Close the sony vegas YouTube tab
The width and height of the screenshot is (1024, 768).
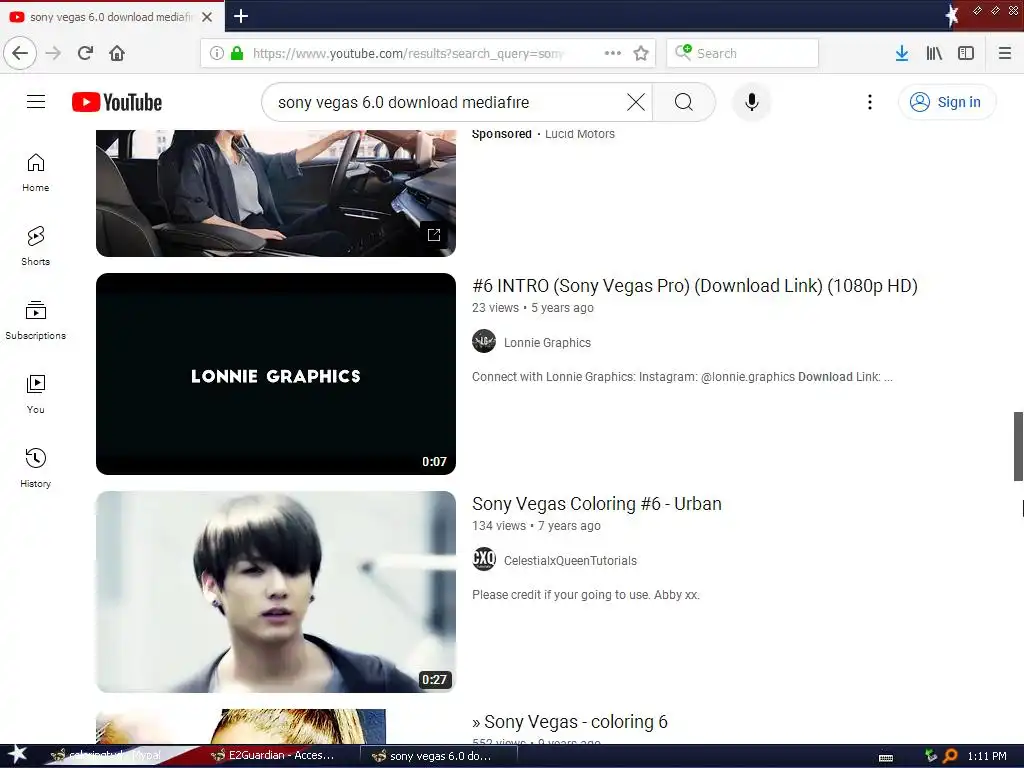tap(207, 17)
